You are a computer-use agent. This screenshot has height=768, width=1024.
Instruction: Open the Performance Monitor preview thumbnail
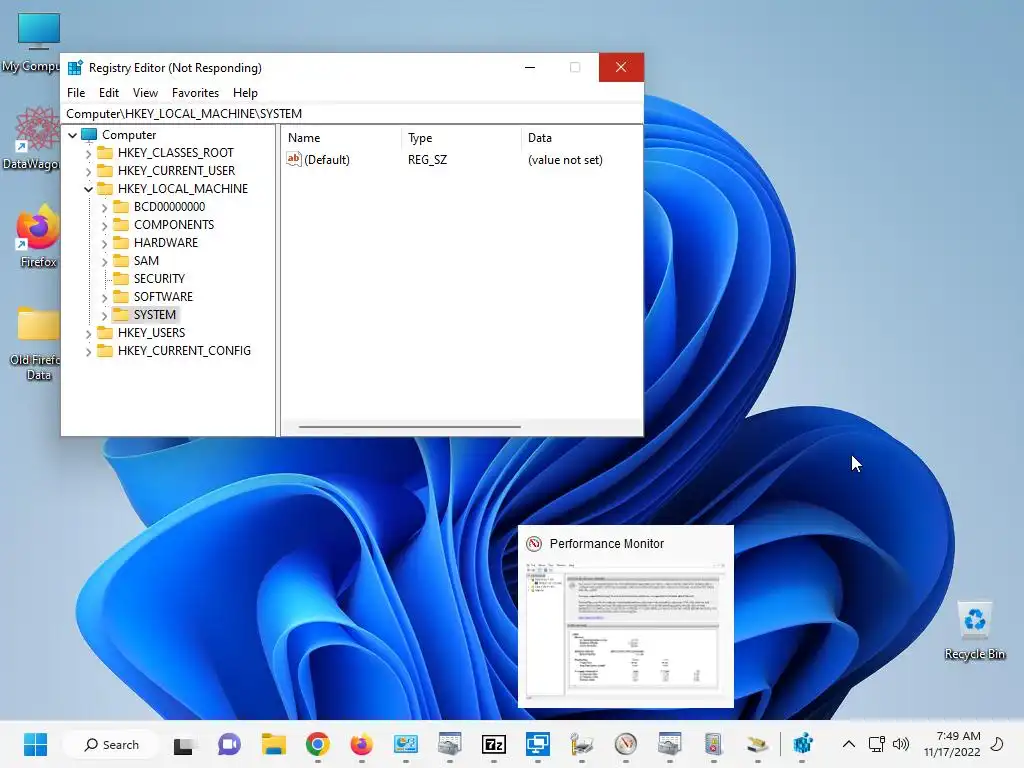626,616
